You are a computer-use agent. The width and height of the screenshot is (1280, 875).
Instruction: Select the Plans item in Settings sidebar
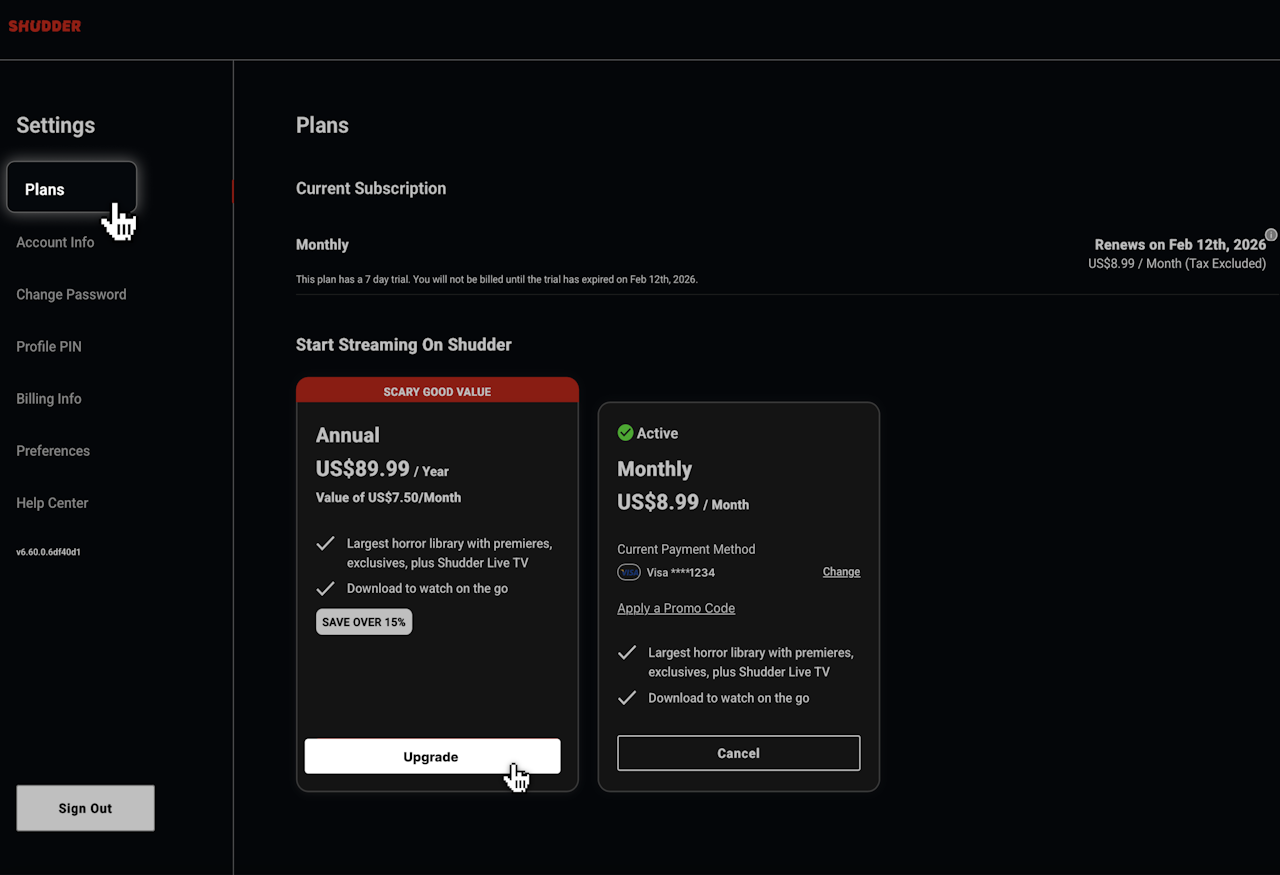pyautogui.click(x=44, y=189)
